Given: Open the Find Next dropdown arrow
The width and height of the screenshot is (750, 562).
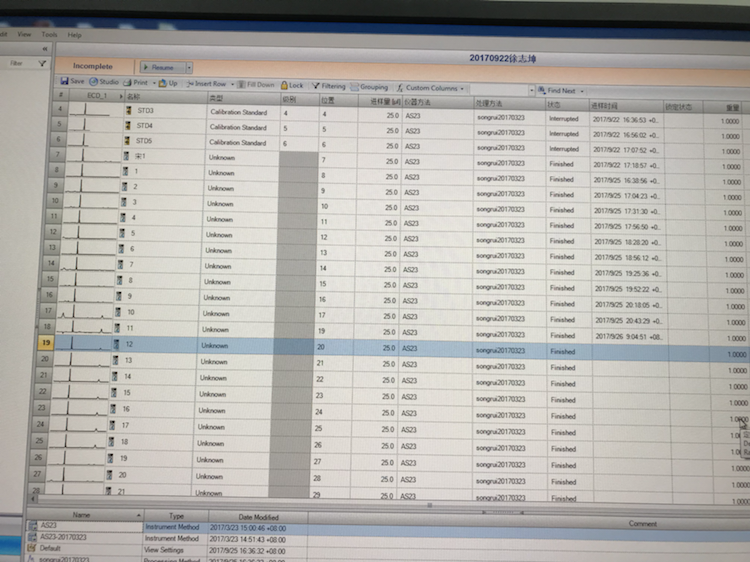Looking at the screenshot, I should pos(582,91).
